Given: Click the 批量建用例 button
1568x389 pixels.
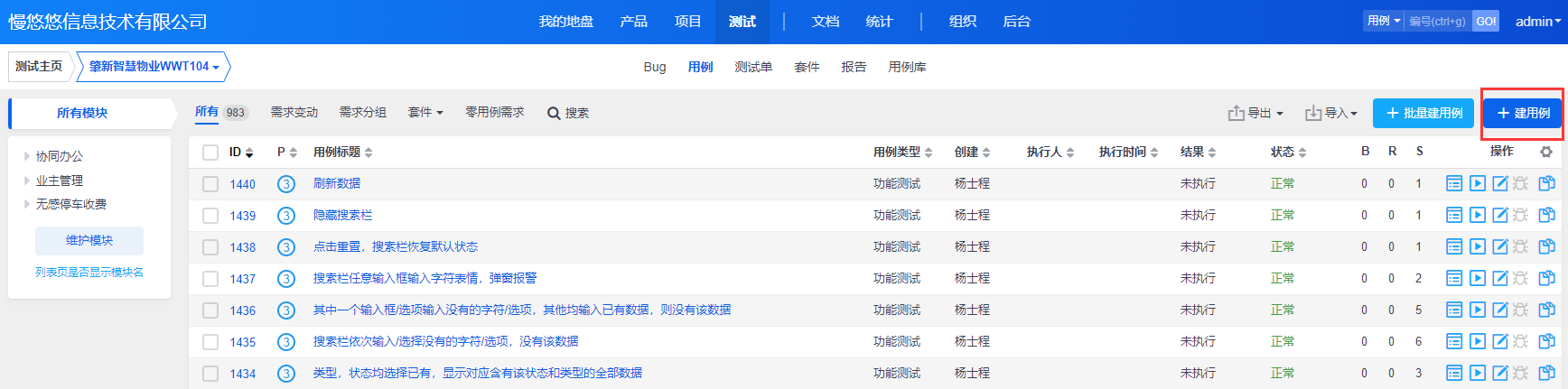Looking at the screenshot, I should pos(1423,113).
